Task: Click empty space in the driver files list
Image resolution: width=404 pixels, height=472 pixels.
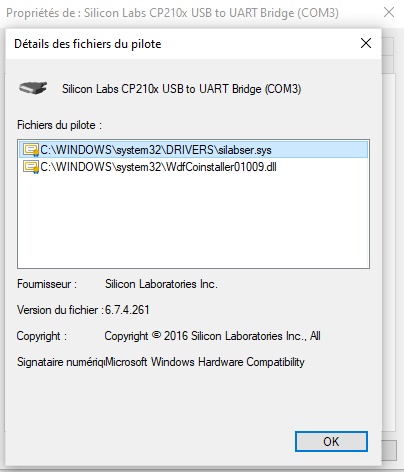Action: [x=193, y=220]
